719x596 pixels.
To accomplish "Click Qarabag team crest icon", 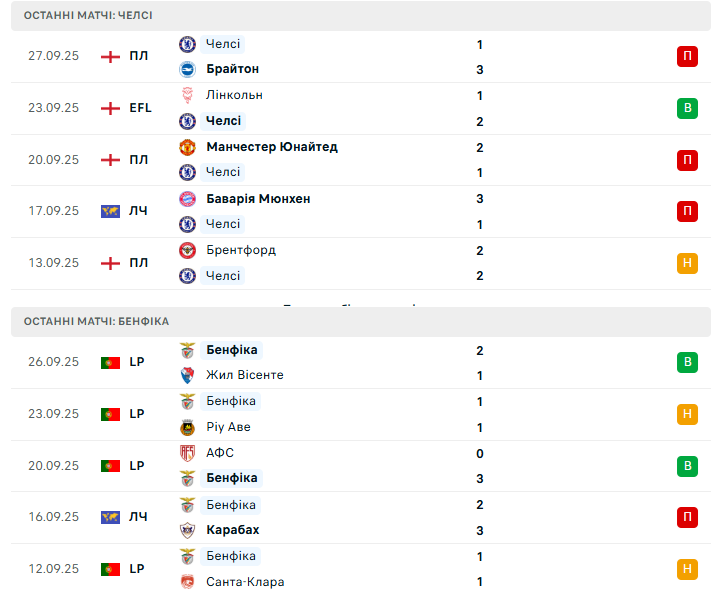I will [187, 530].
